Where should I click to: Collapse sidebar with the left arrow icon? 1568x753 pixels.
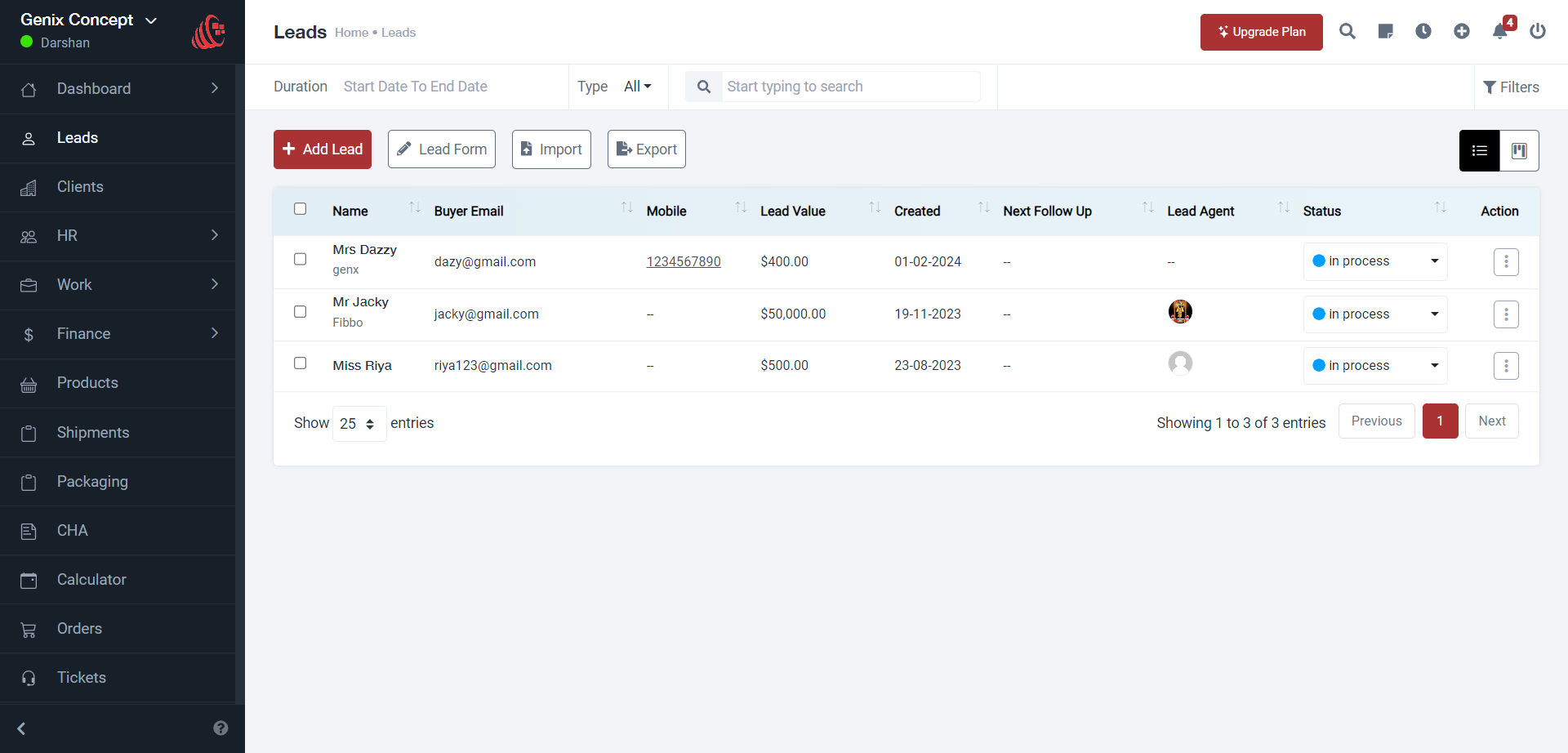22,728
